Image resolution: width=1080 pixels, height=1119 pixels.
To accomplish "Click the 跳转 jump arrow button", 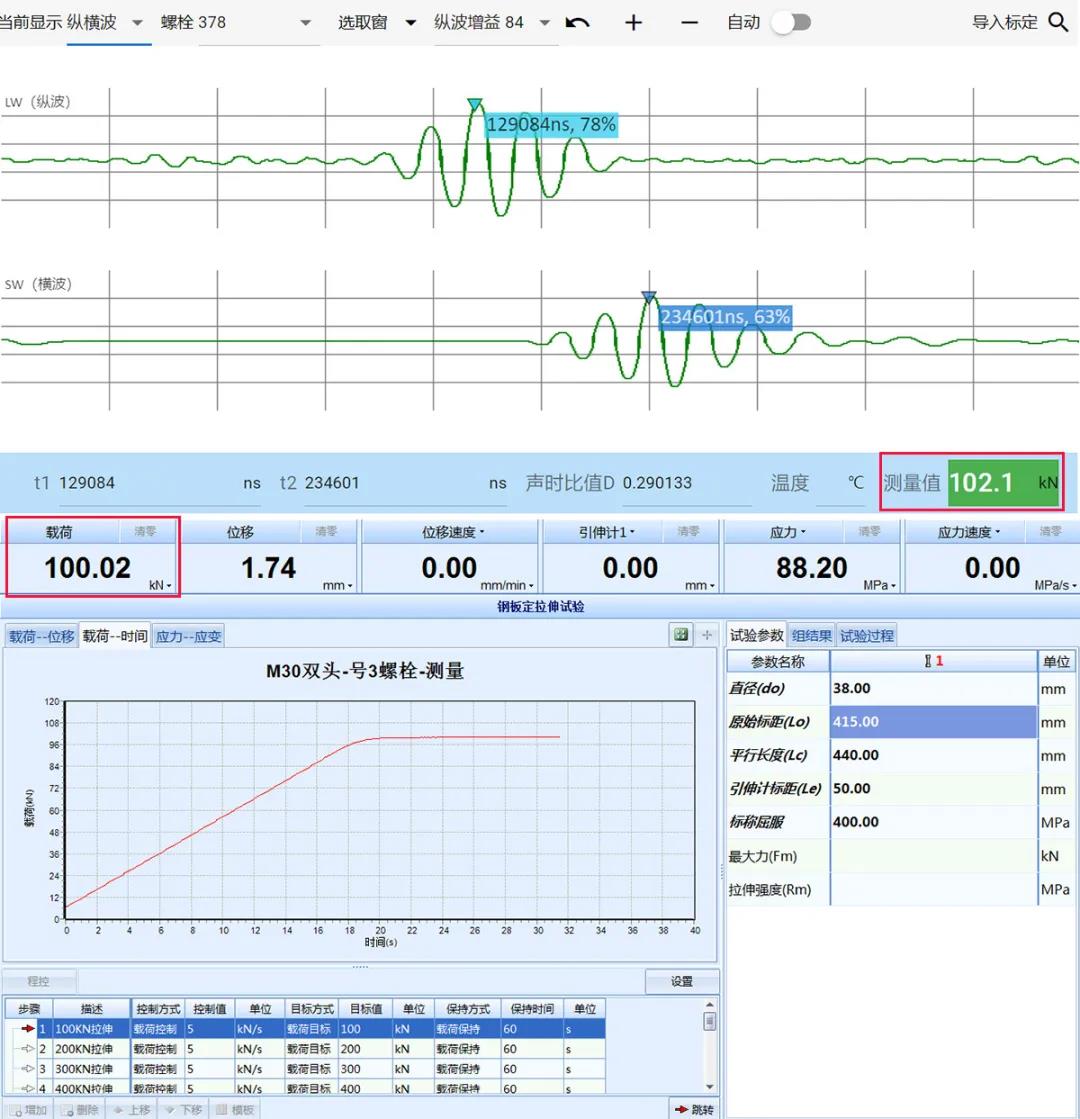I will click(694, 1109).
